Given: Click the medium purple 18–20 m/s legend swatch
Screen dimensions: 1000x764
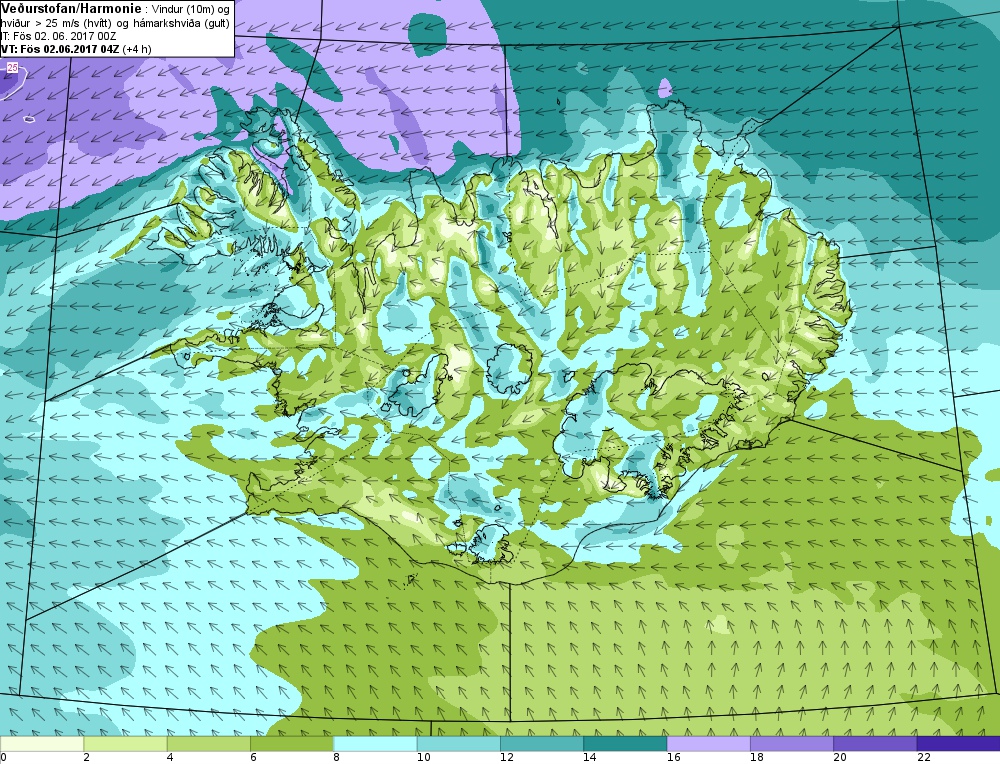Looking at the screenshot, I should click(x=791, y=744).
